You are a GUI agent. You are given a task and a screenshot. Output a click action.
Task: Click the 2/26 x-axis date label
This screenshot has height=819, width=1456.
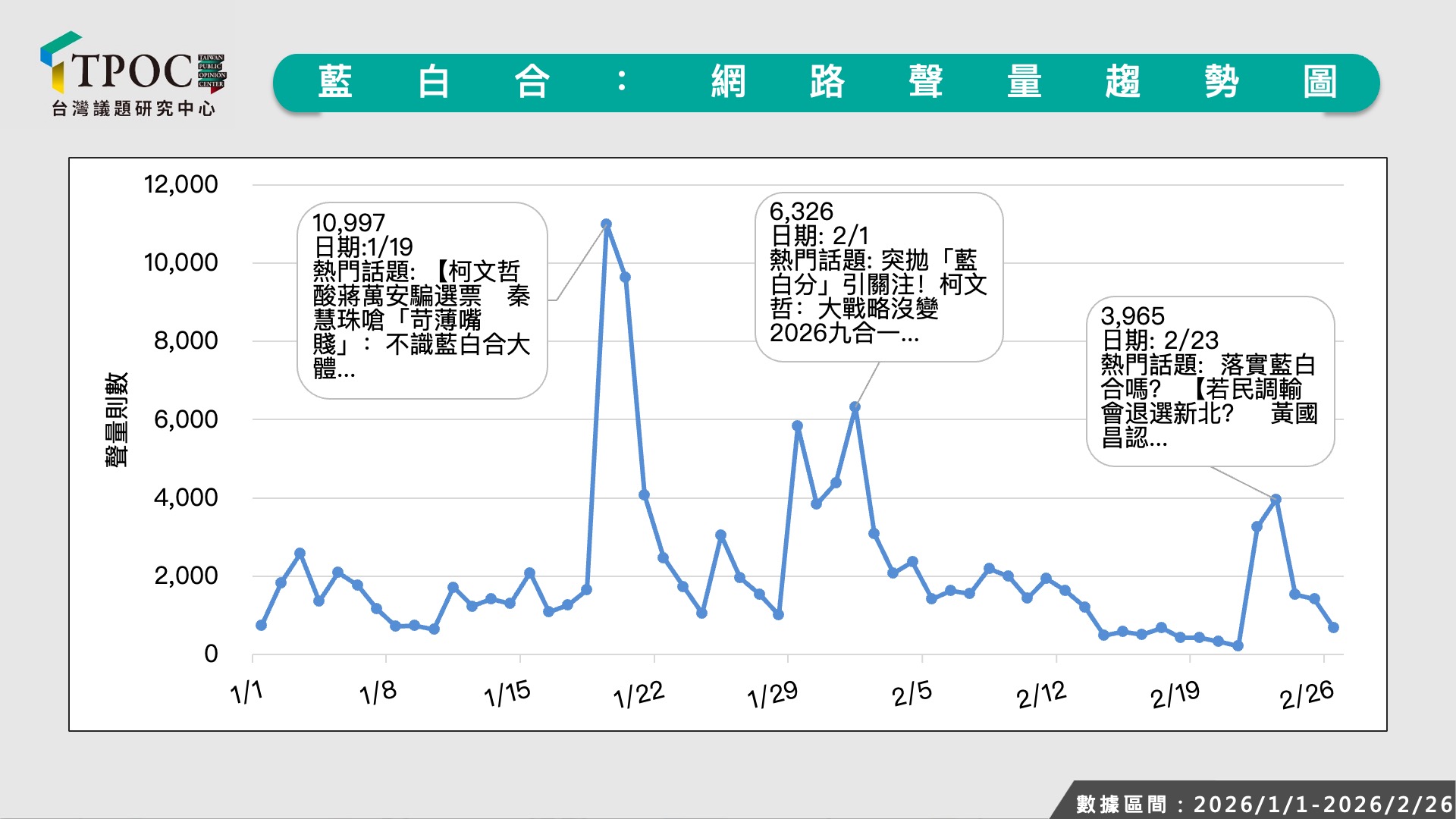[x=1306, y=694]
